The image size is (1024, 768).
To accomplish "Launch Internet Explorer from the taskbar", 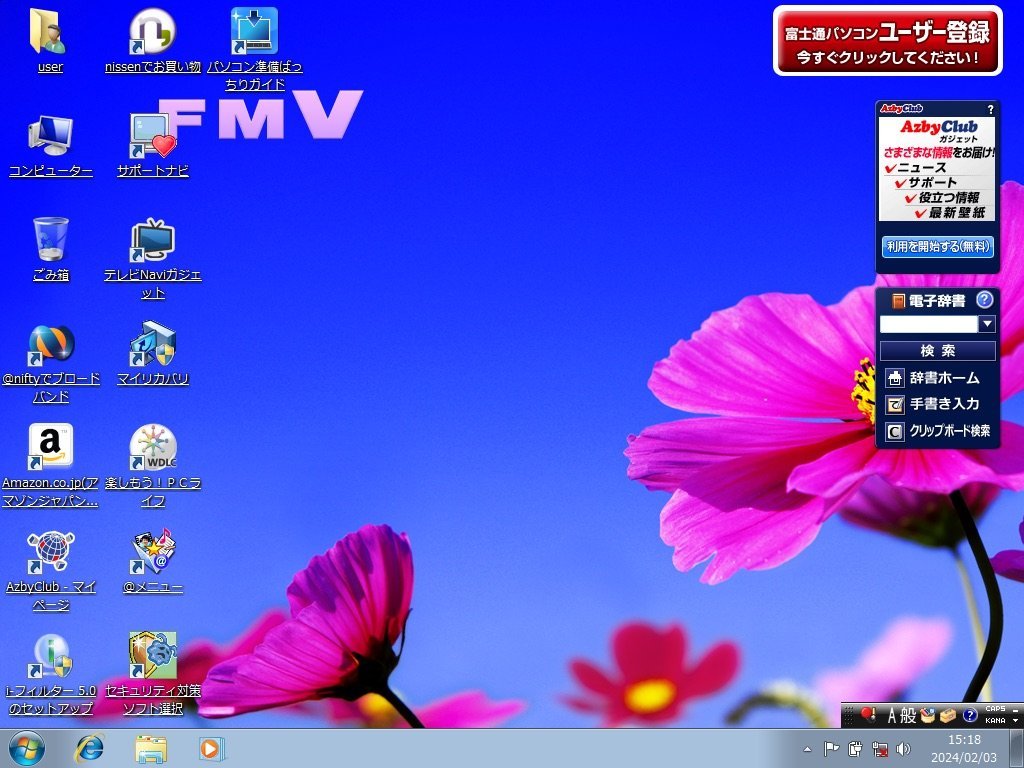I will coord(89,748).
